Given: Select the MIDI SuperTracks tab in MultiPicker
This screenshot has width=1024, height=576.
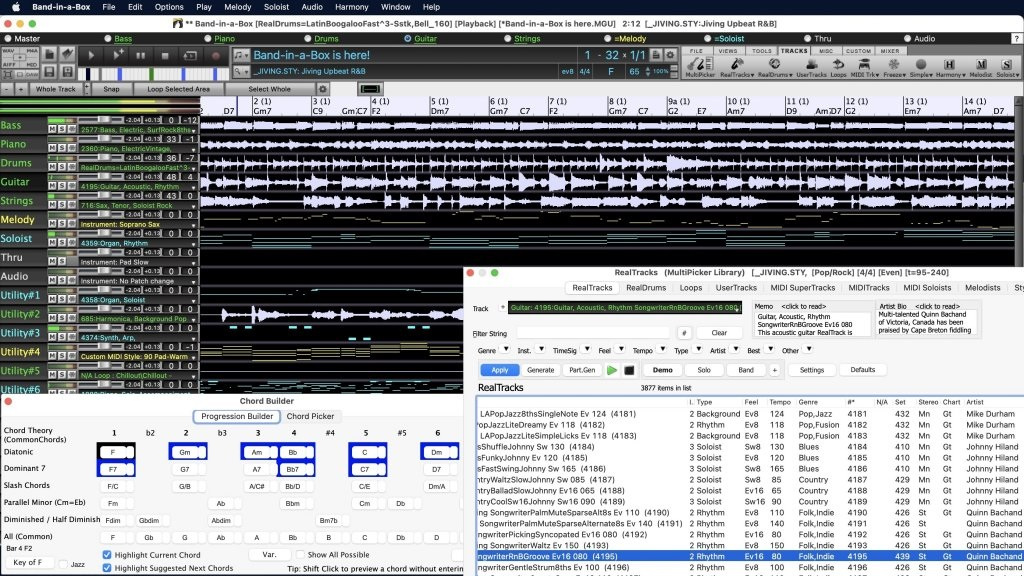Looking at the screenshot, I should pyautogui.click(x=802, y=288).
